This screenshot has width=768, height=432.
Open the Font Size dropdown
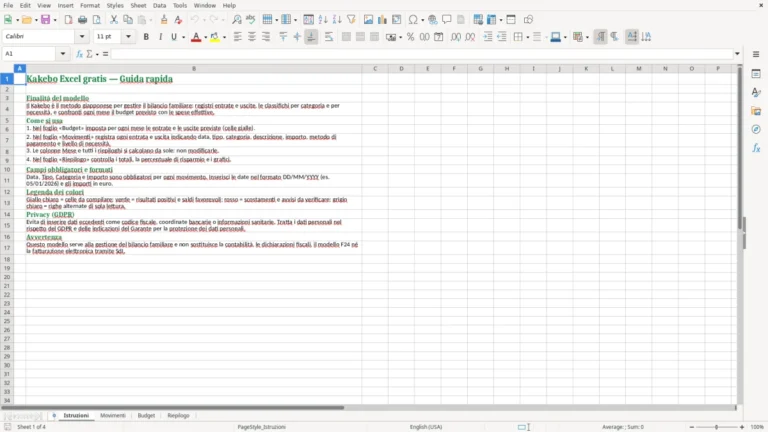128,36
